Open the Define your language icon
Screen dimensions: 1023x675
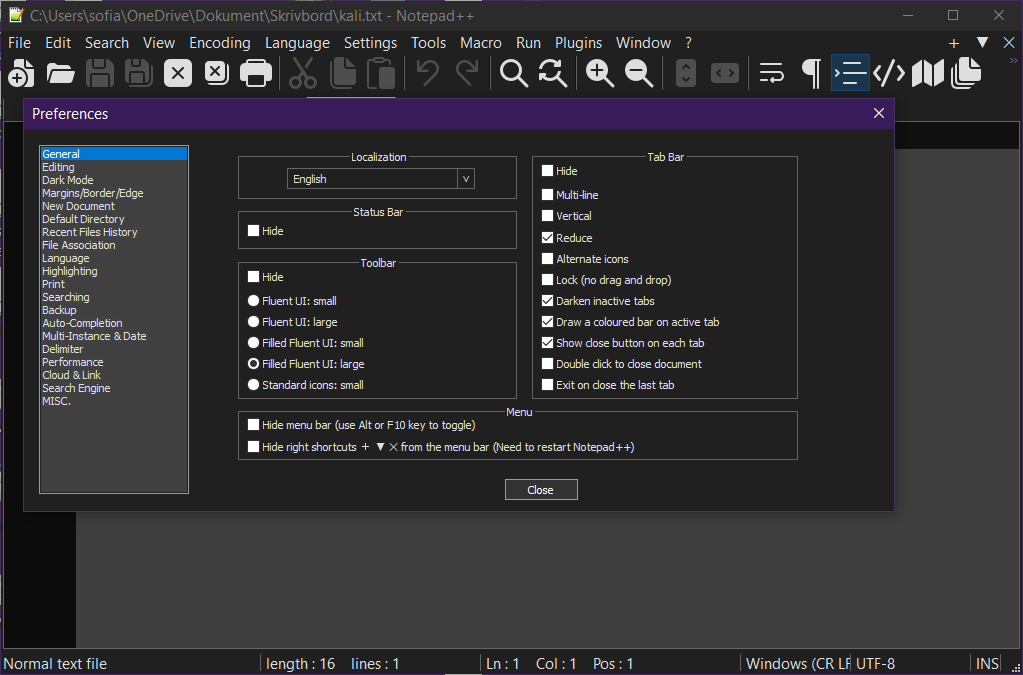(x=889, y=72)
